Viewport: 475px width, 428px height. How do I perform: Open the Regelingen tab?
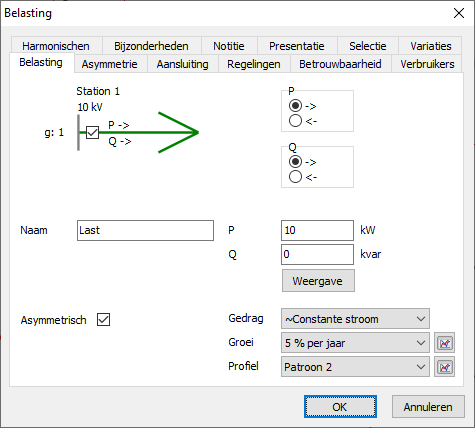point(254,64)
